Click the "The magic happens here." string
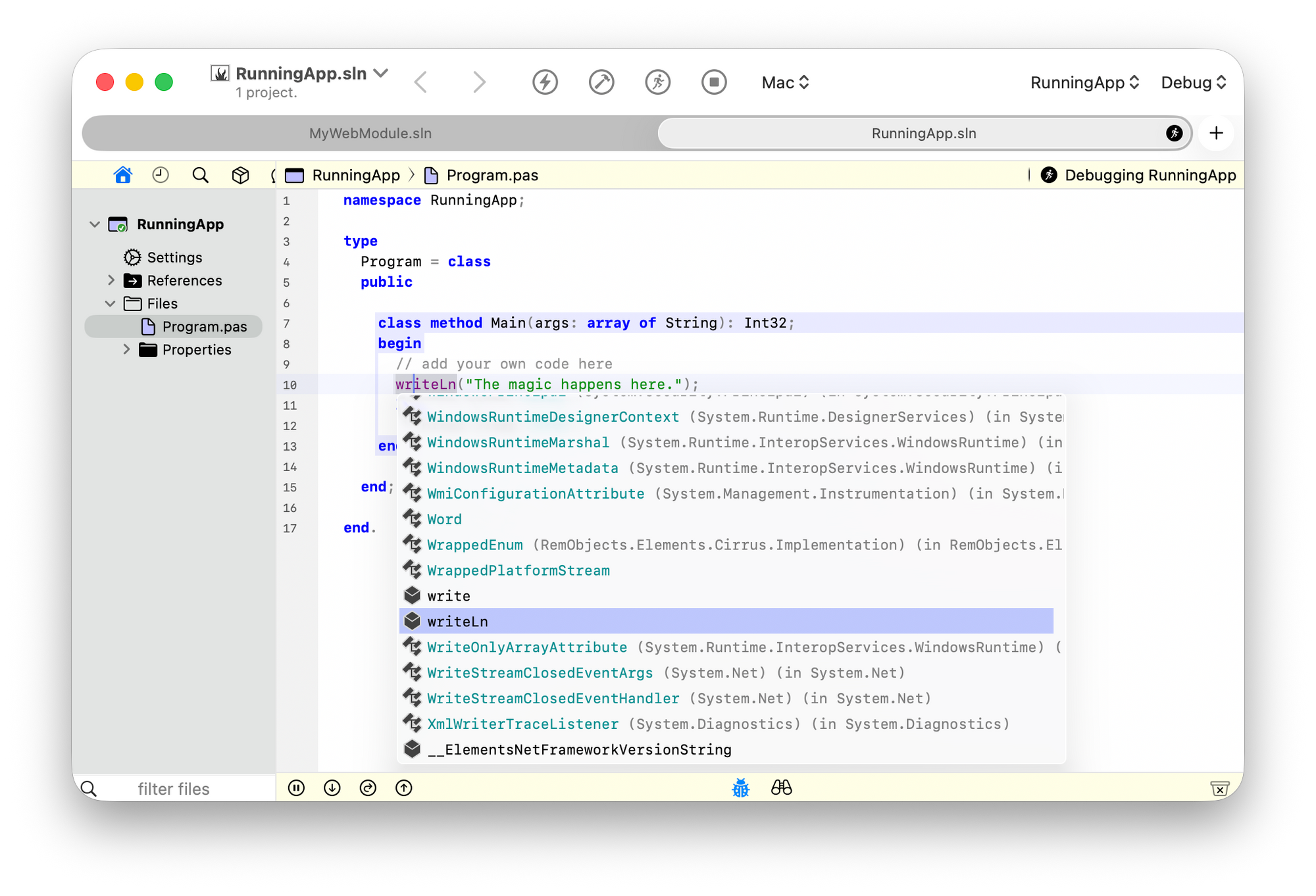The image size is (1316, 896). click(574, 384)
